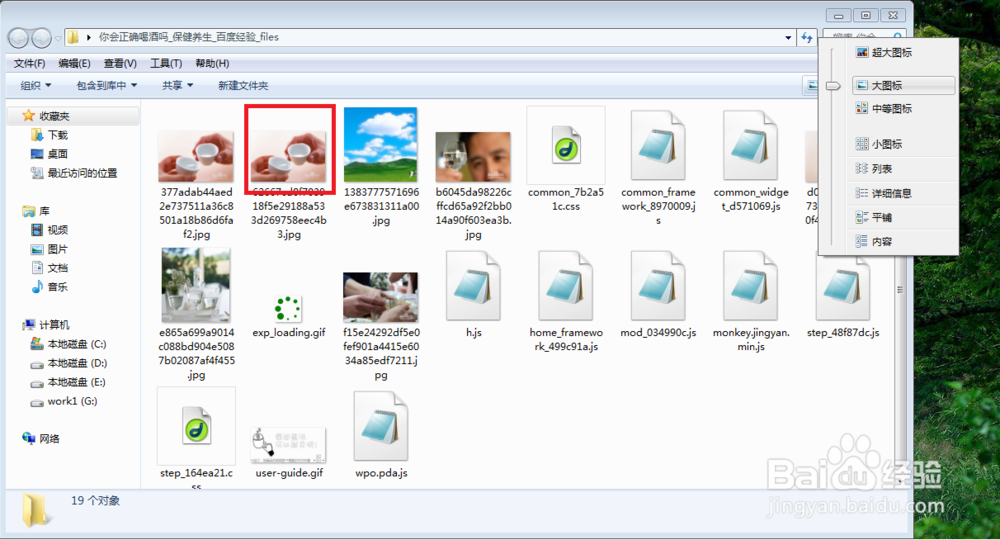Expand the 包含到库中 dropdown
This screenshot has height=540, width=1000.
coord(107,85)
